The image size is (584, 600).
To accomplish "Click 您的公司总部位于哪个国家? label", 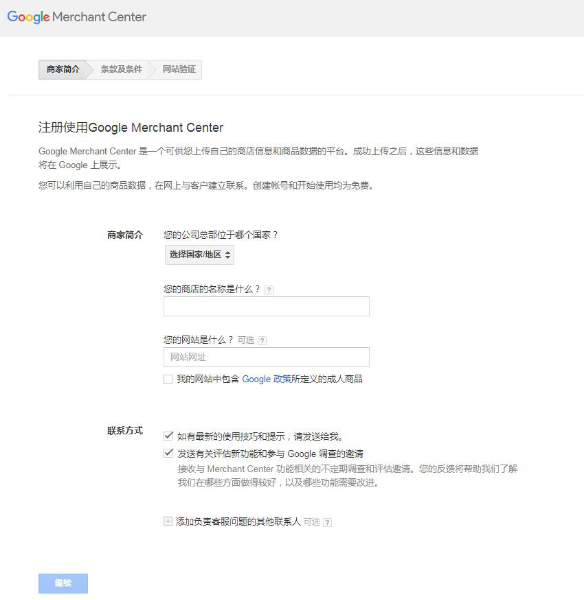I will [x=220, y=235].
